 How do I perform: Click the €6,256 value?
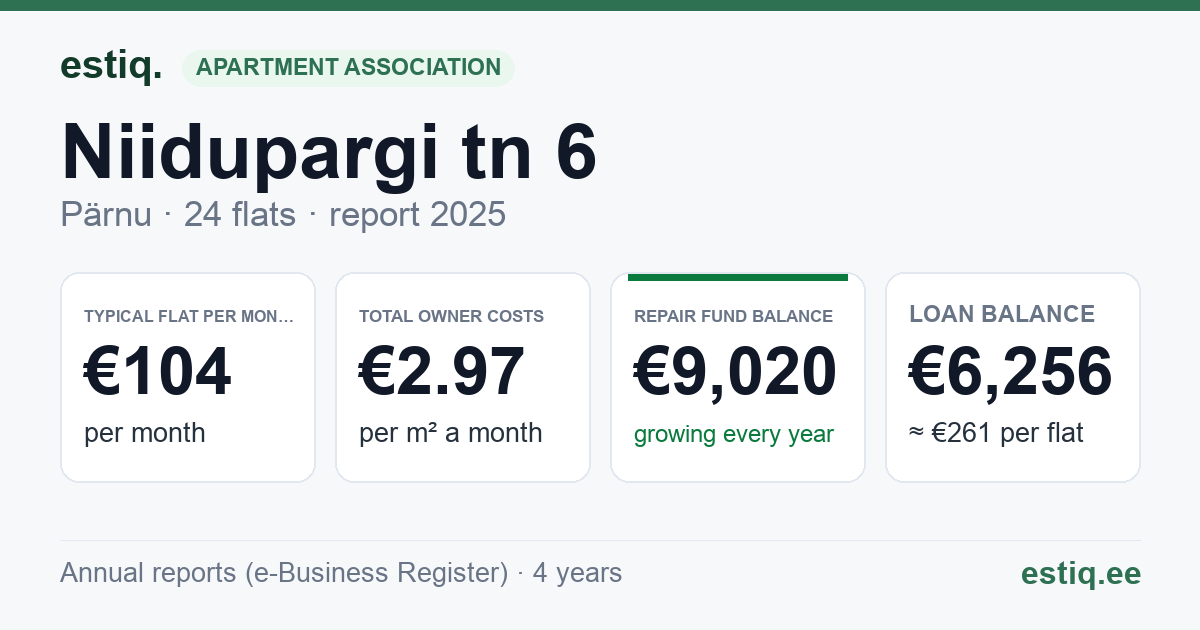click(1011, 372)
